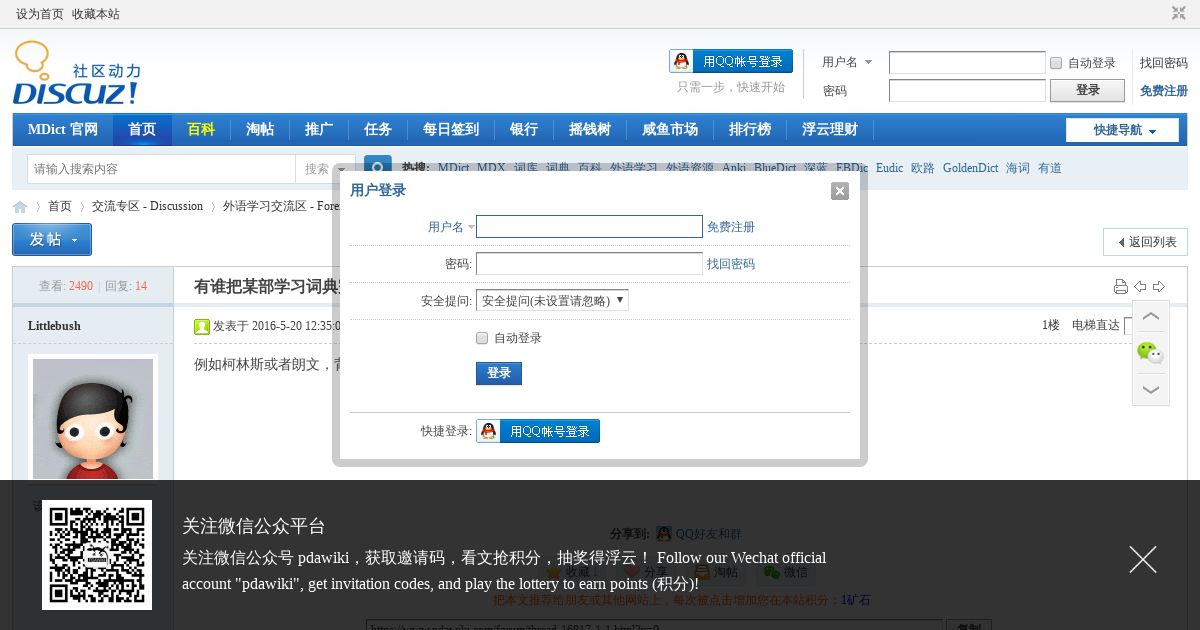Click the 欧路 hot search link
The height and width of the screenshot is (630, 1200).
point(923,168)
